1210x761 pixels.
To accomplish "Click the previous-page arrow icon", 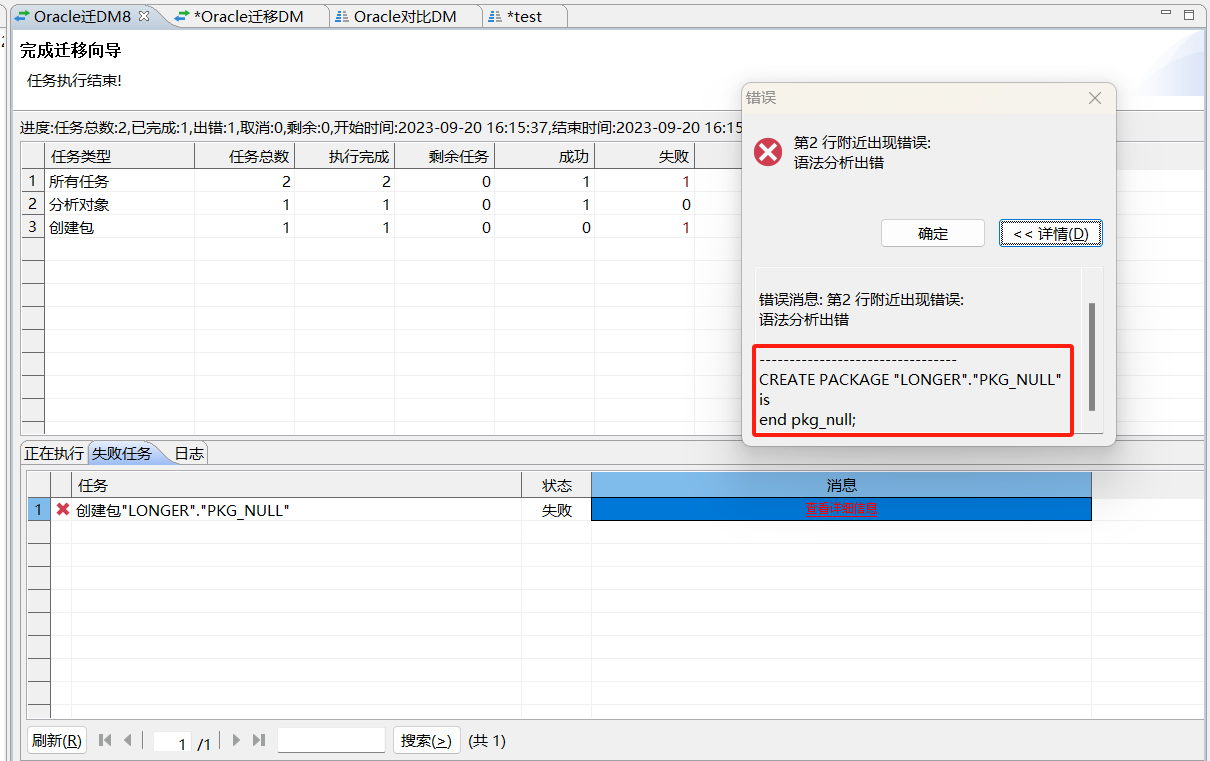I will pyautogui.click(x=128, y=740).
